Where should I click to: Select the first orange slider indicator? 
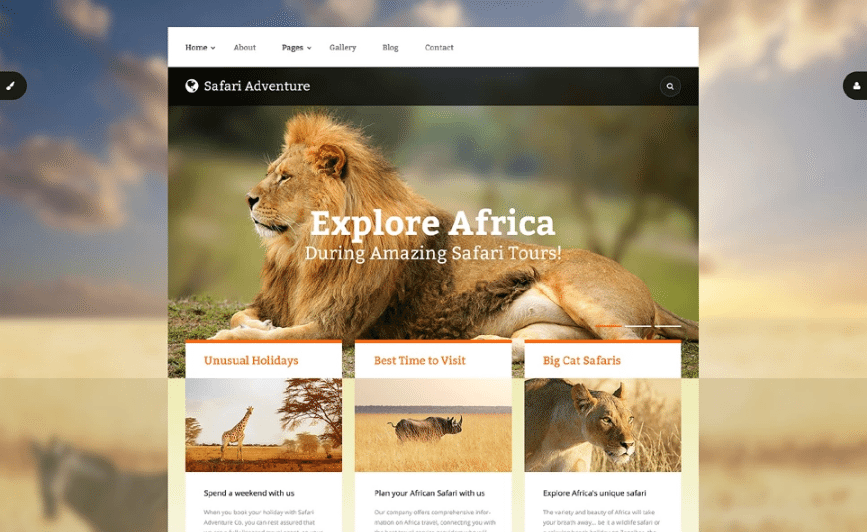[609, 326]
